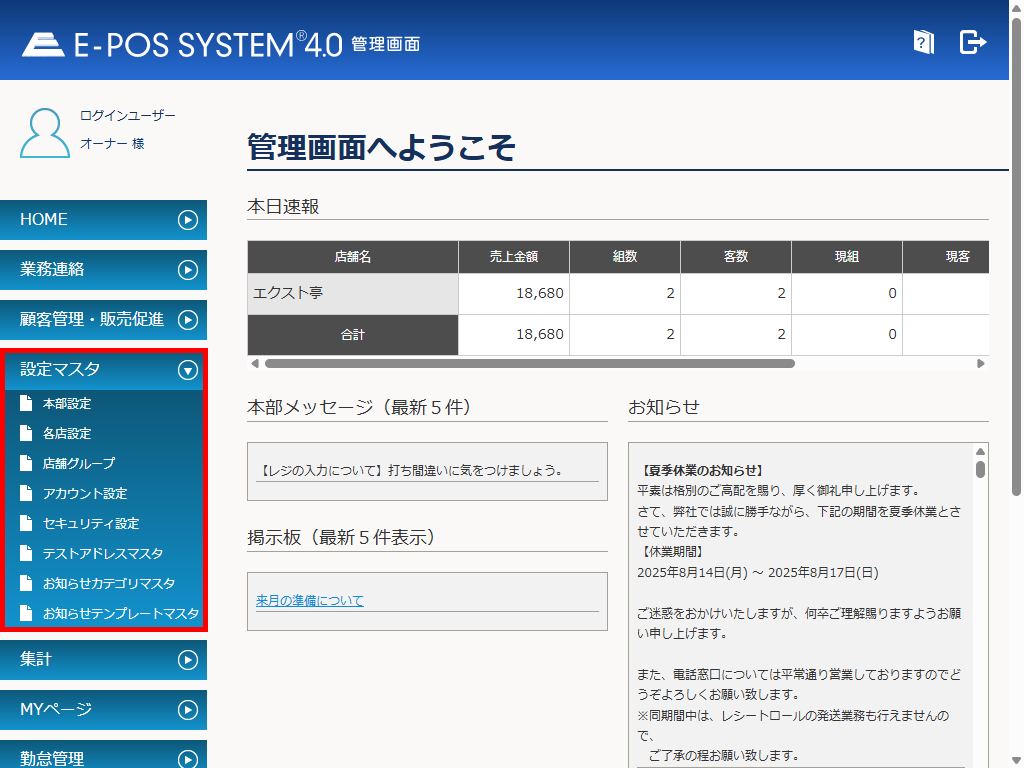Open the MYページ menu

click(x=103, y=710)
